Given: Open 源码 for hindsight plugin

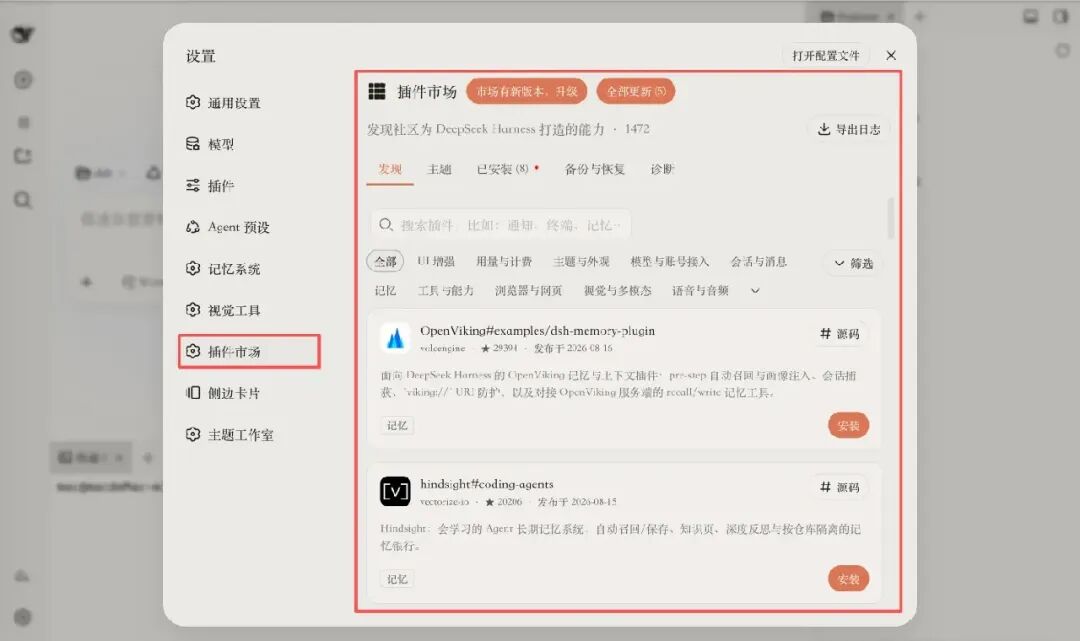Looking at the screenshot, I should (840, 487).
